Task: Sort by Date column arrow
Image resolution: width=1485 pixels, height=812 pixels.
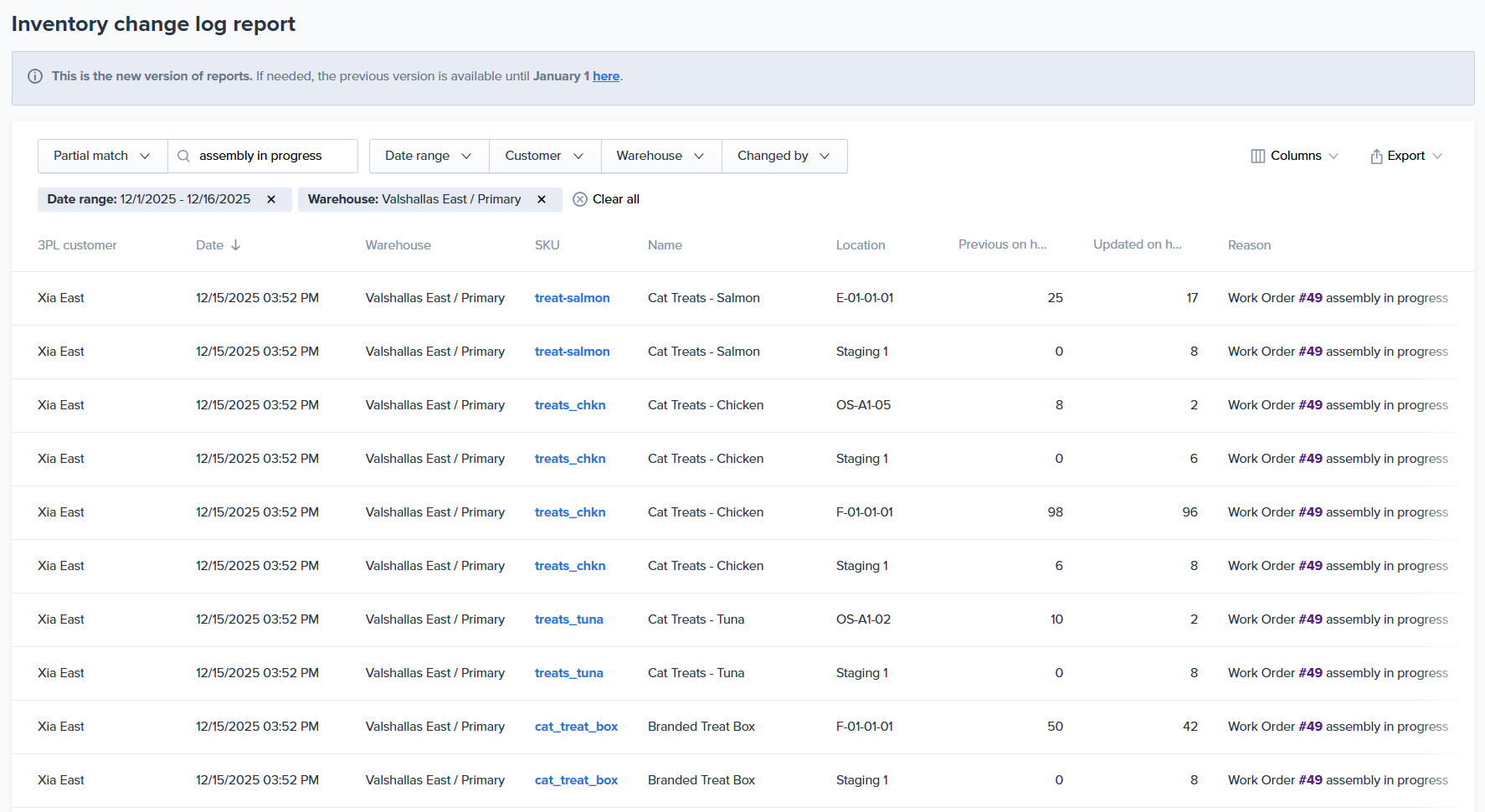Action: click(x=236, y=245)
